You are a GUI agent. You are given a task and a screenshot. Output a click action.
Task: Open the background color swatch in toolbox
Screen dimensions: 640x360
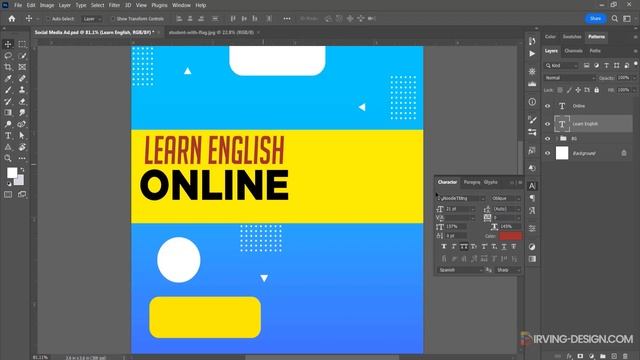click(x=20, y=180)
